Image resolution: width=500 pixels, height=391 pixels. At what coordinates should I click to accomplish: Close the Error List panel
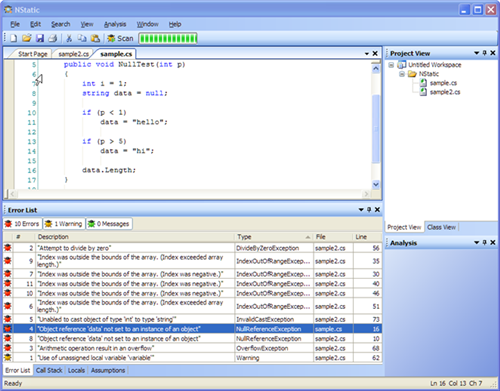coord(377,210)
